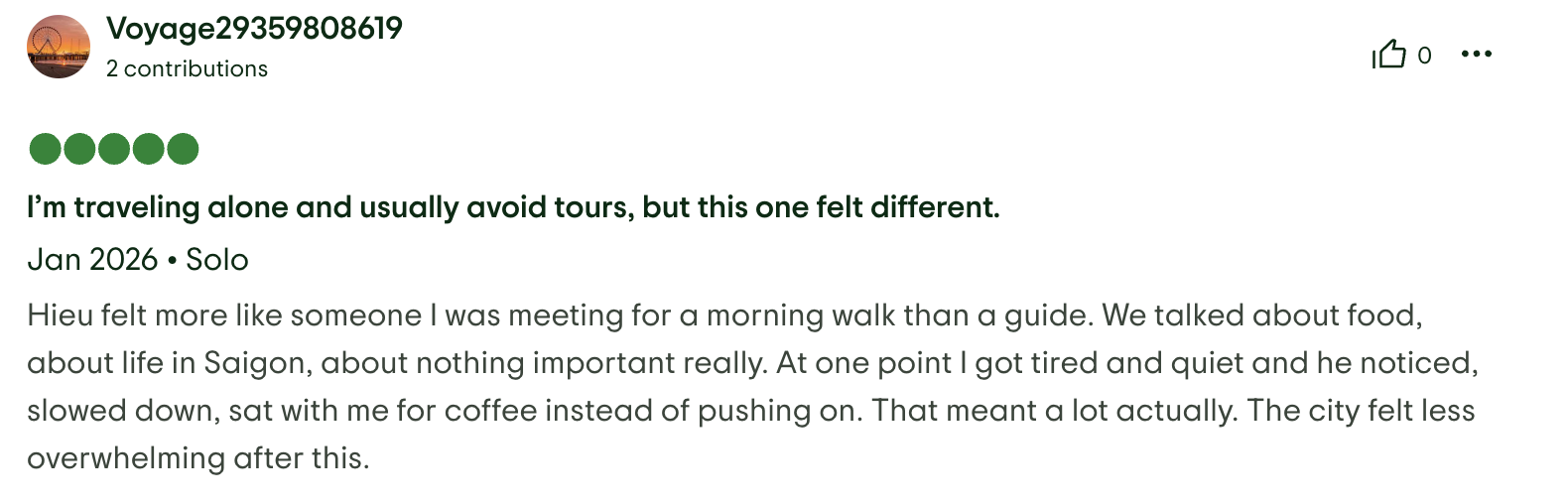Click the fourth green rating bubble
This screenshot has height=504, width=1568.
(x=148, y=149)
